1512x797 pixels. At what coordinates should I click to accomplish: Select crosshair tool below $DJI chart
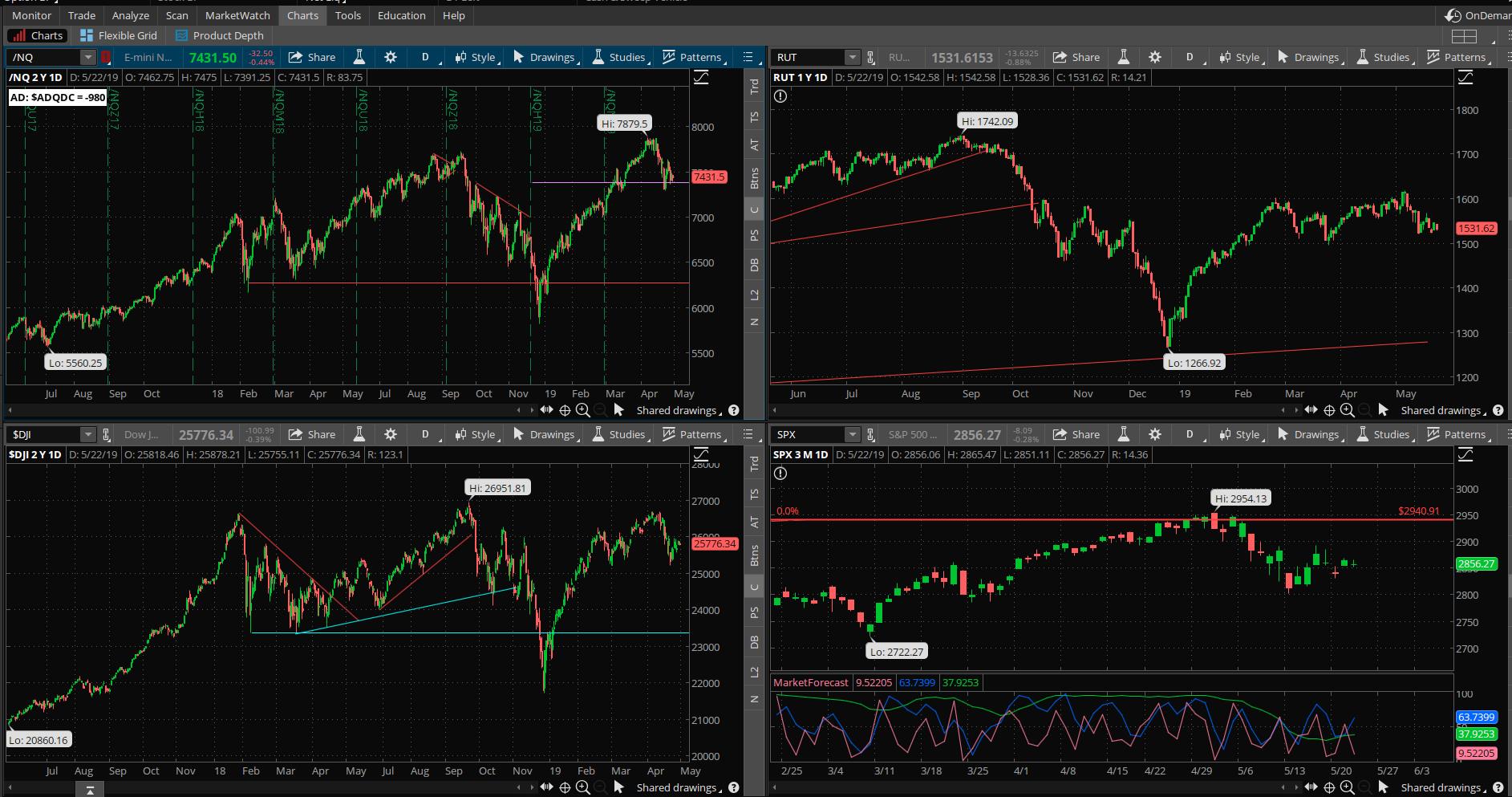pos(565,787)
